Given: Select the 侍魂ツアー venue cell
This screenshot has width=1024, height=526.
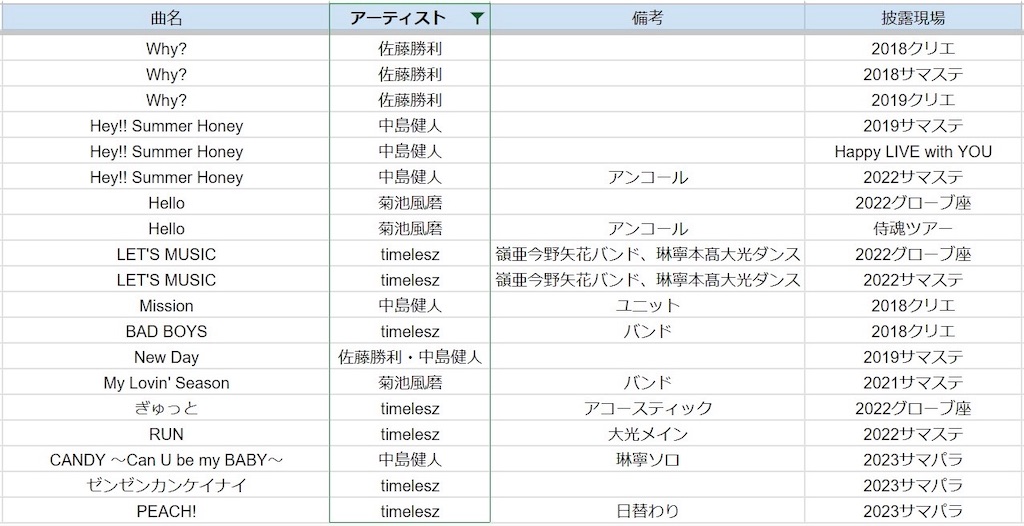Looking at the screenshot, I should [913, 229].
